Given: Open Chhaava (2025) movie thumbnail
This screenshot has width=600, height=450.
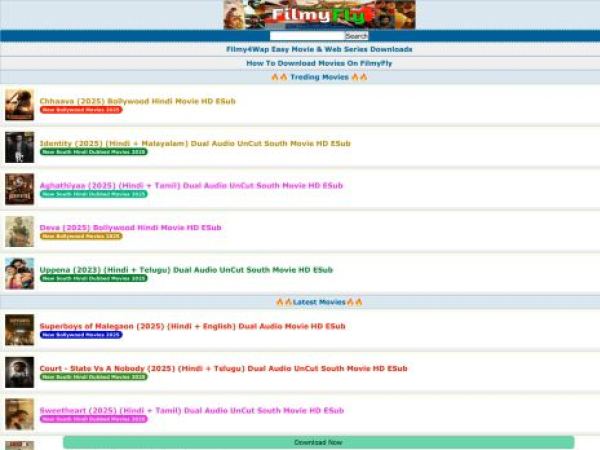Looking at the screenshot, I should [20, 105].
